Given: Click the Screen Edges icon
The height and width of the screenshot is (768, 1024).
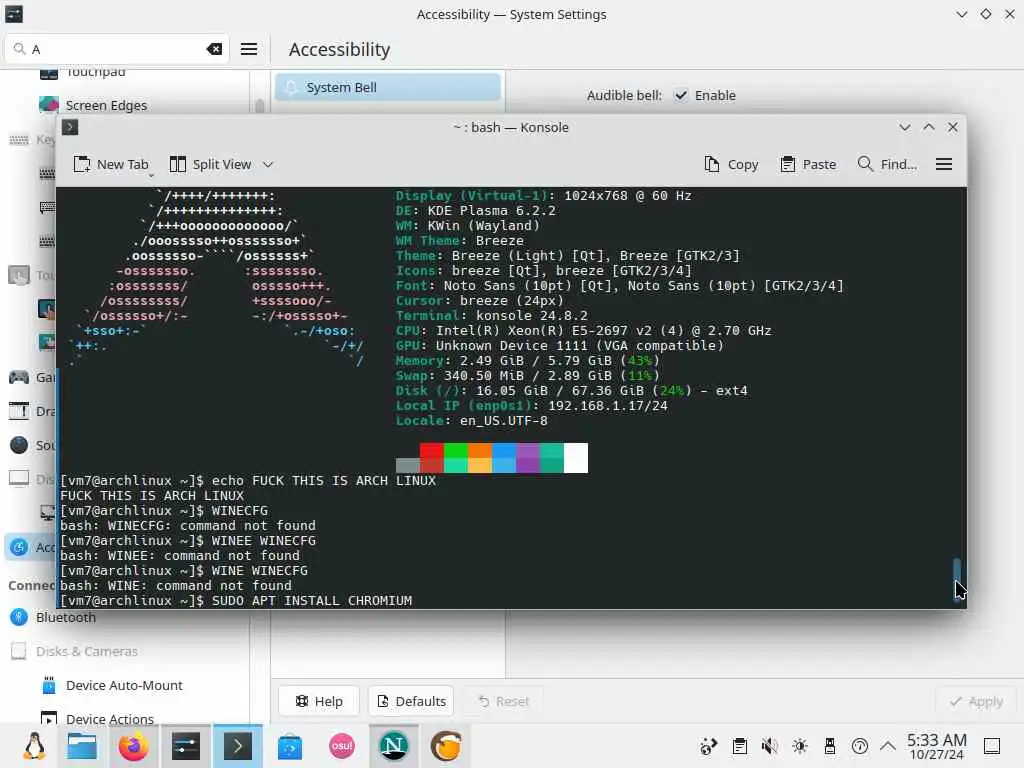Looking at the screenshot, I should (x=48, y=105).
